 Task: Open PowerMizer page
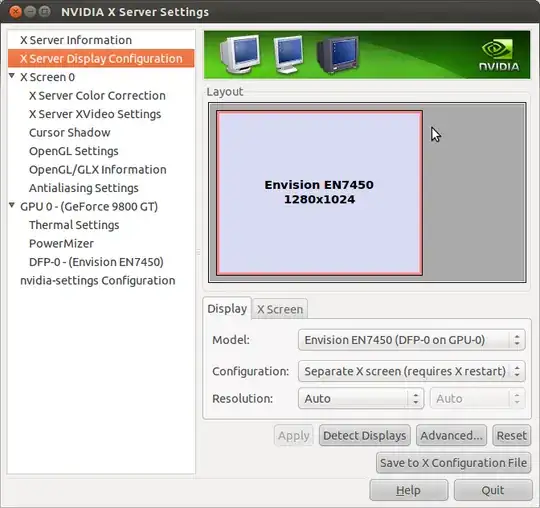(x=61, y=243)
